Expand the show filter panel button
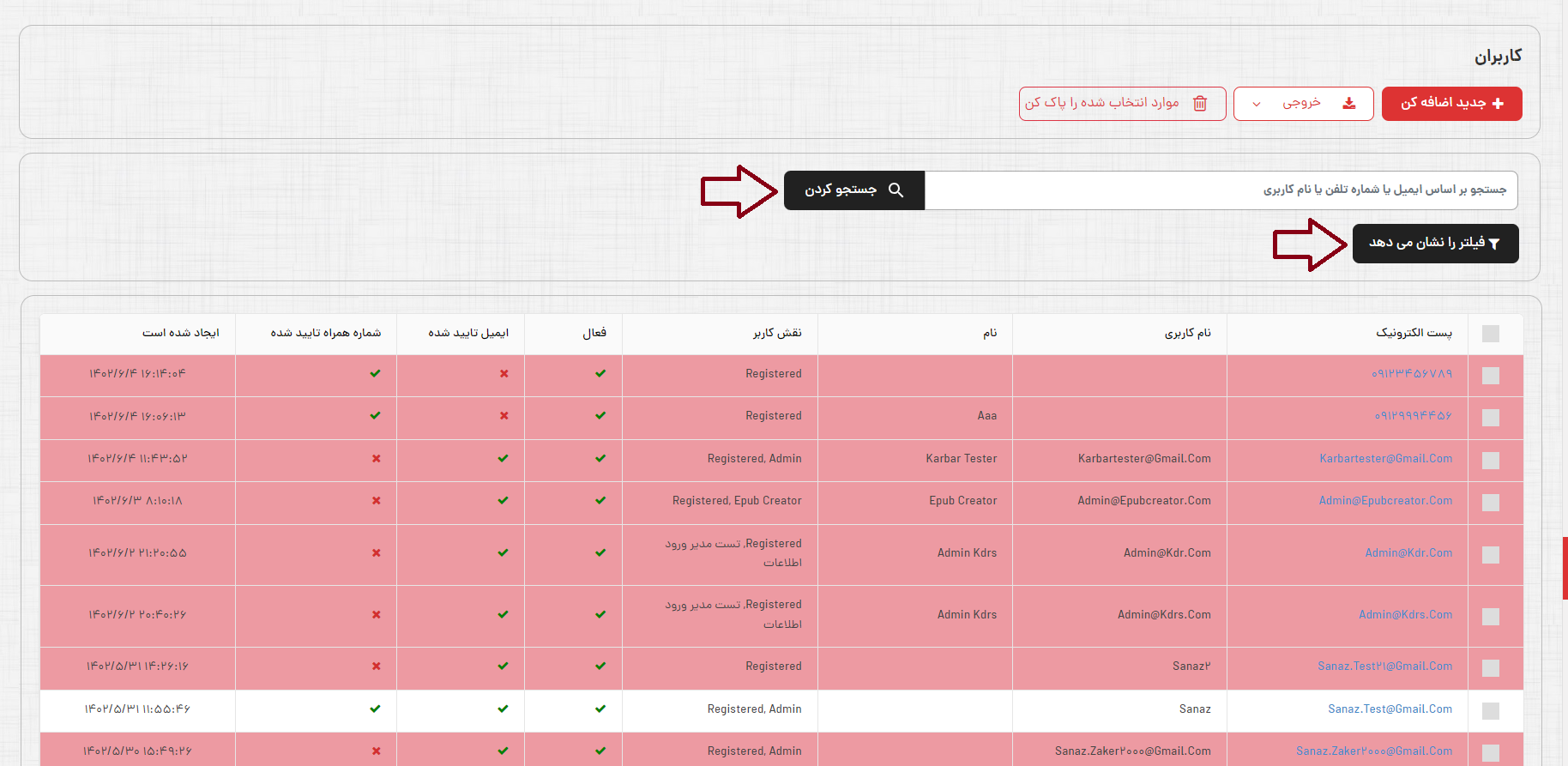This screenshot has width=1568, height=766. [1434, 244]
